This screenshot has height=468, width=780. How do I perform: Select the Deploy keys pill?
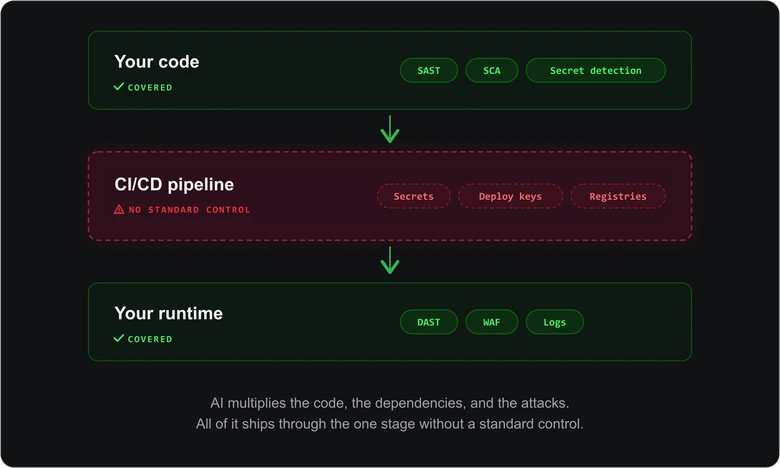[510, 196]
